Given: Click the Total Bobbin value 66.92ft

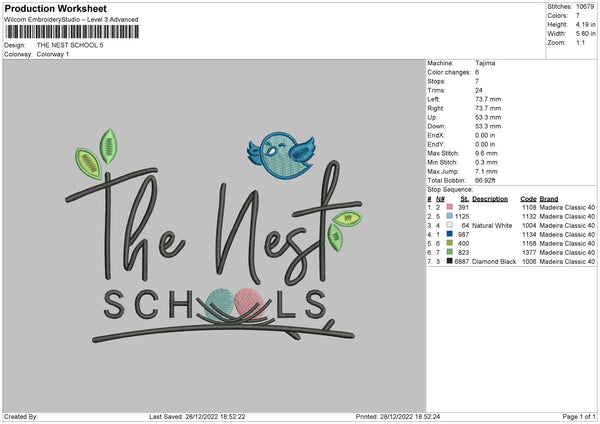Looking at the screenshot, I should coord(485,180).
